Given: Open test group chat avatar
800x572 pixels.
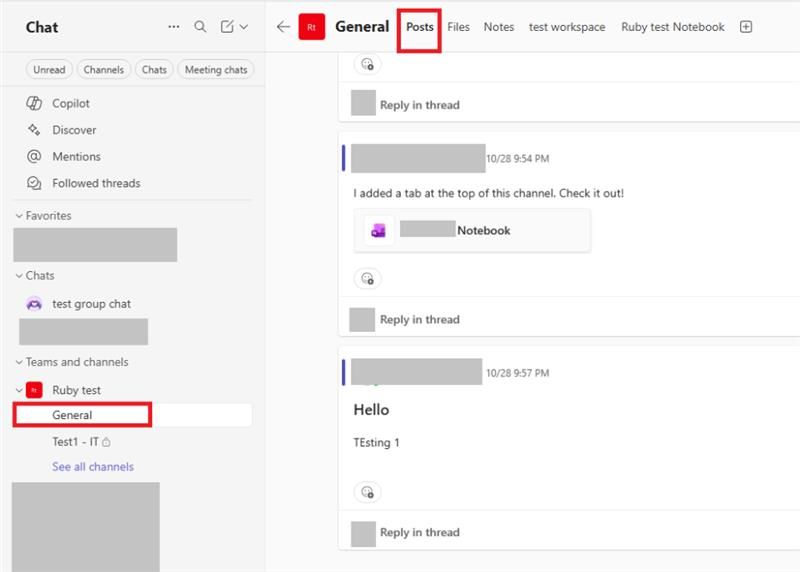Looking at the screenshot, I should (34, 304).
